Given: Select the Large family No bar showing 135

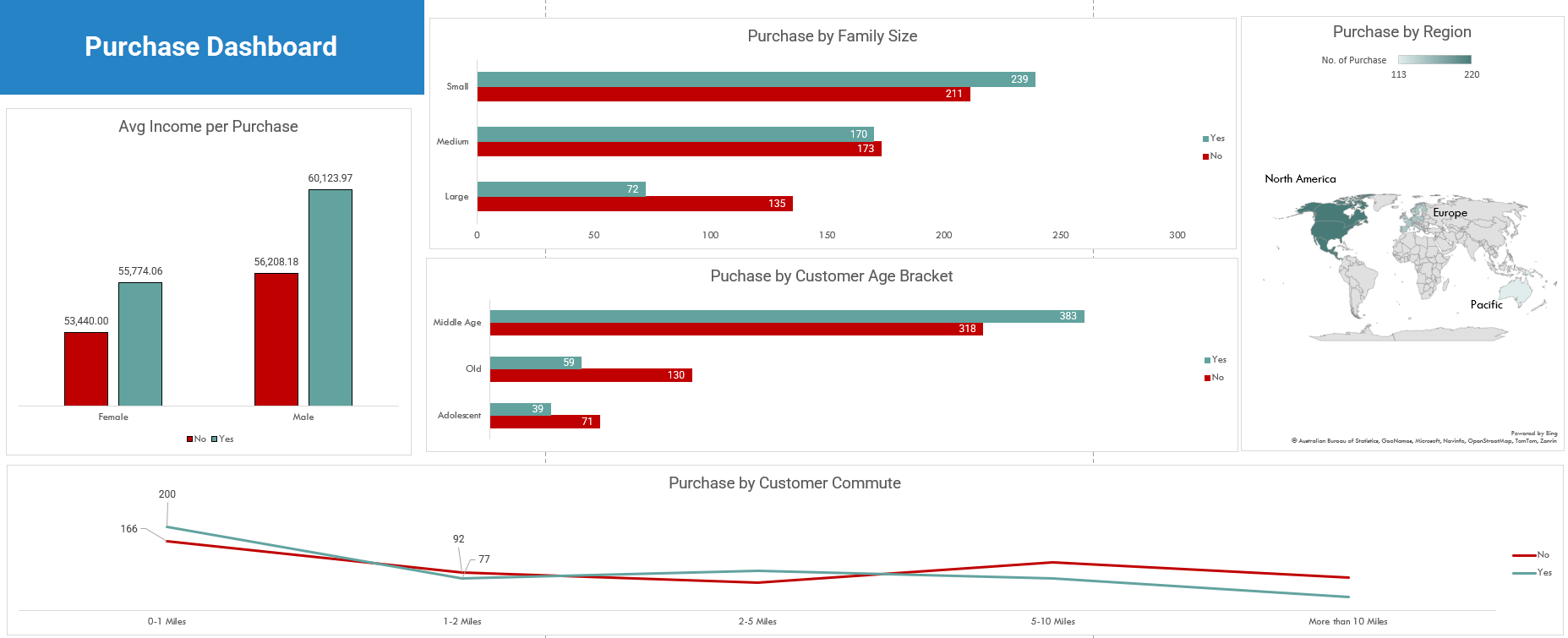Looking at the screenshot, I should pyautogui.click(x=634, y=204).
